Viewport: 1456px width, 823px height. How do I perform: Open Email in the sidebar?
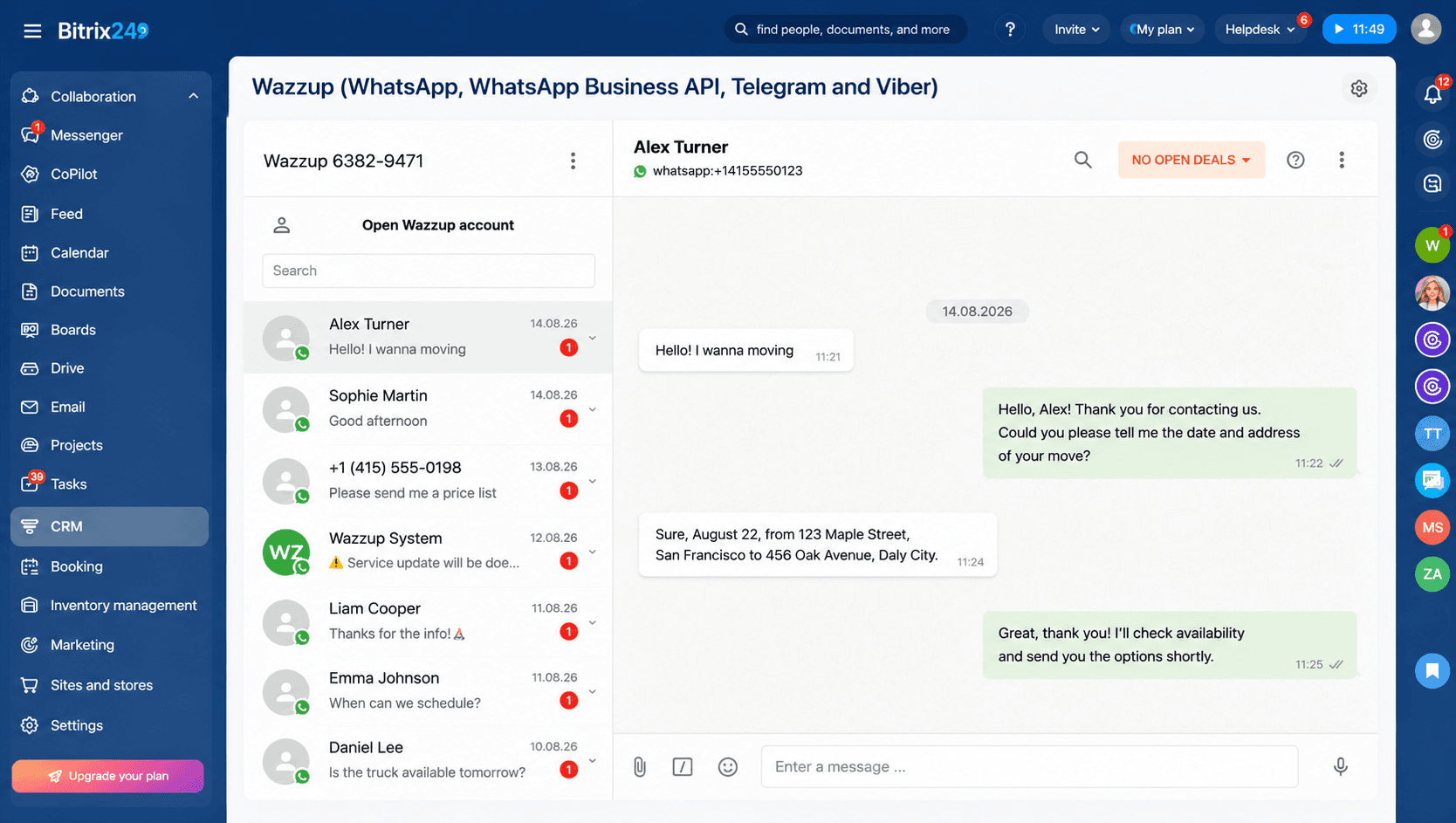click(110, 407)
